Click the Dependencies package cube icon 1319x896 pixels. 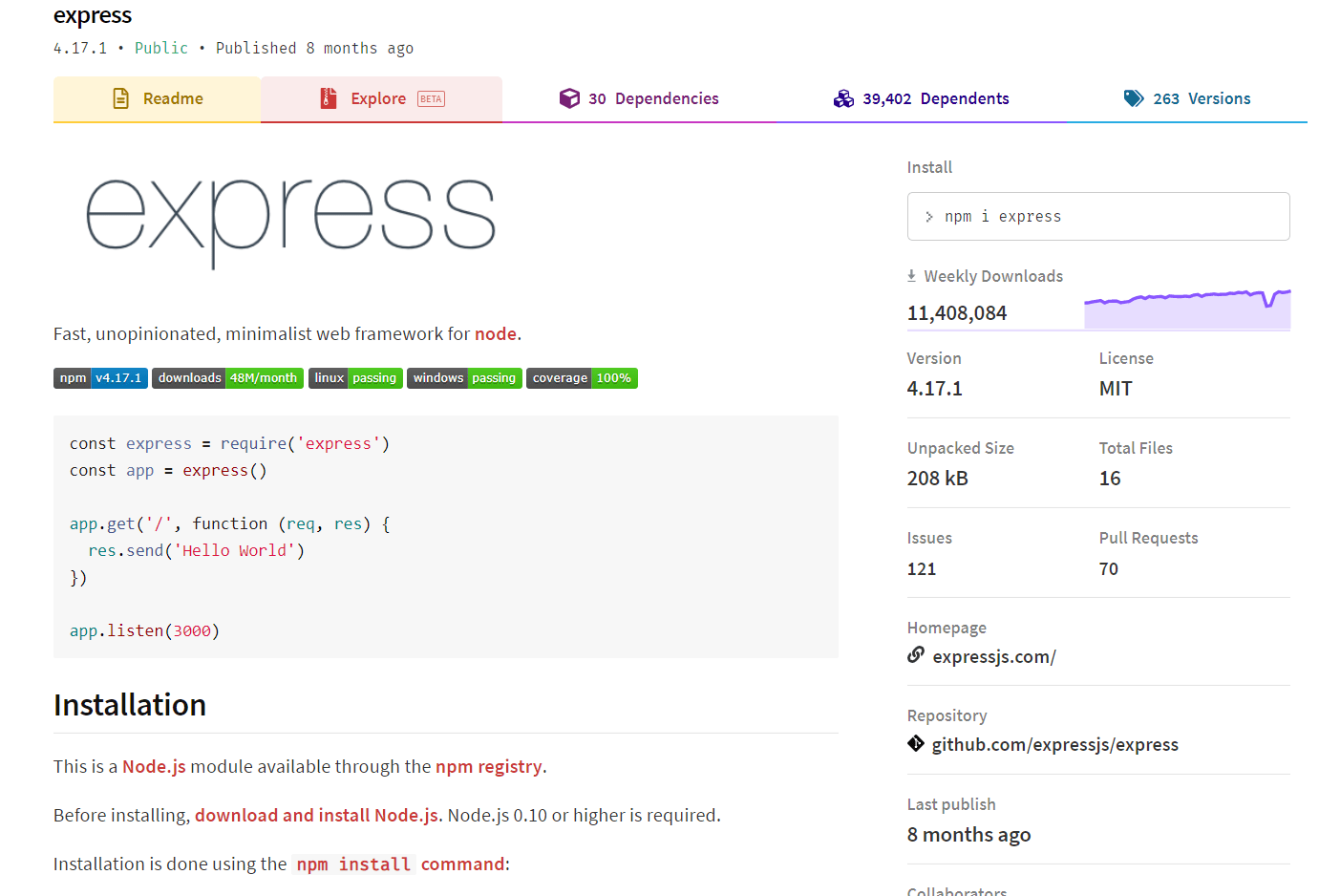click(570, 97)
